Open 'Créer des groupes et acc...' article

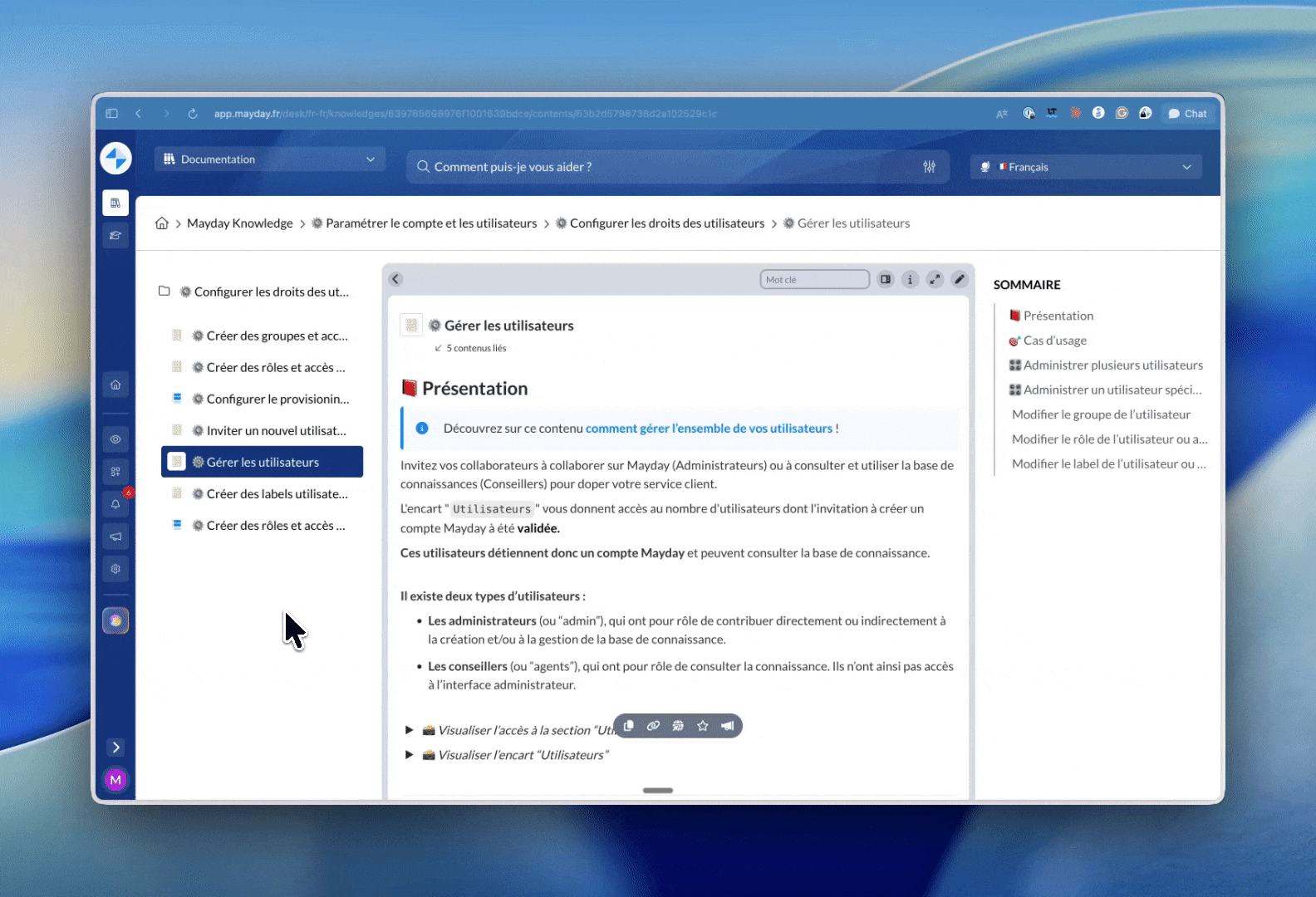point(262,336)
